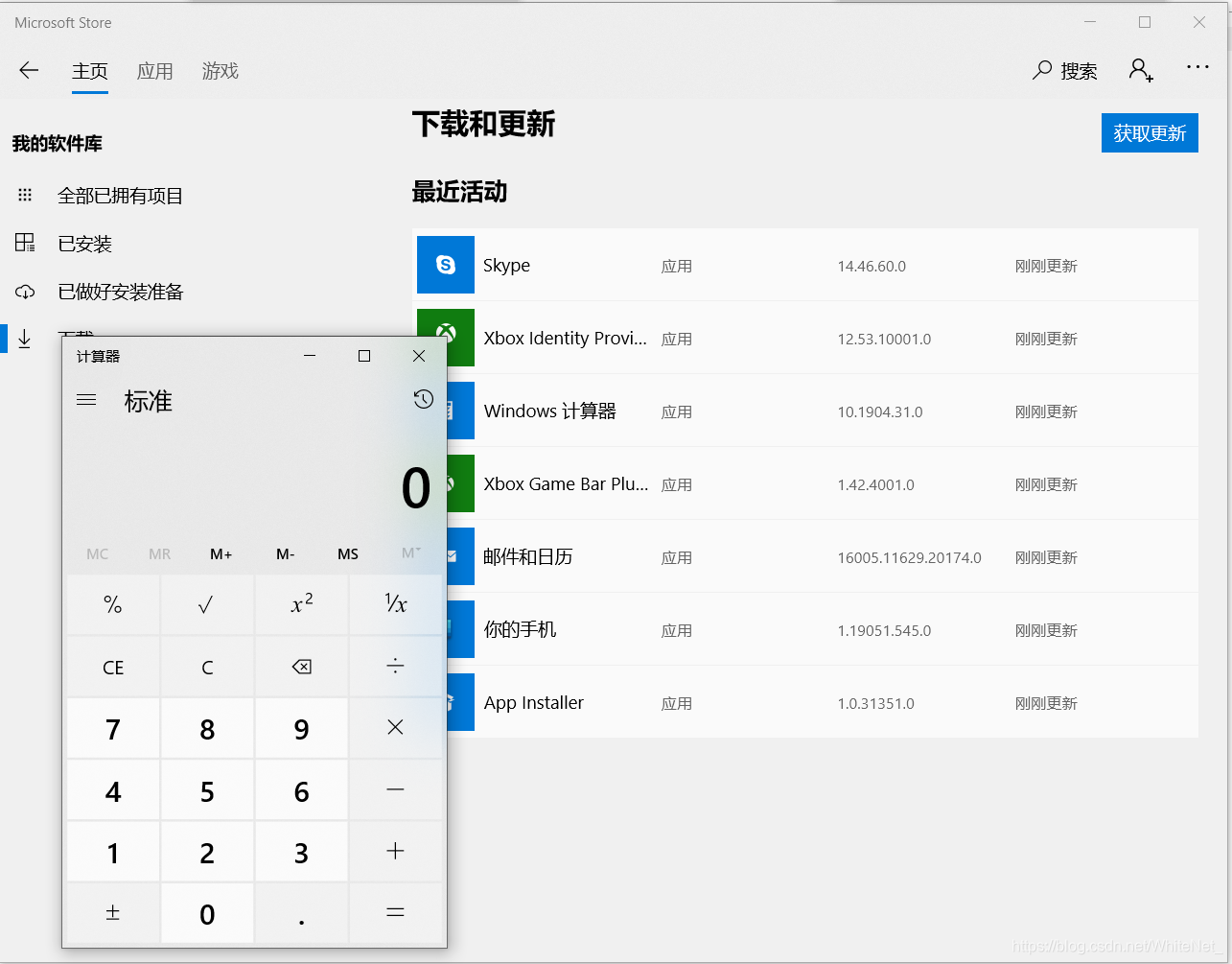Click version 1.0.31351.0 text
The height and width of the screenshot is (964, 1232).
click(x=875, y=703)
